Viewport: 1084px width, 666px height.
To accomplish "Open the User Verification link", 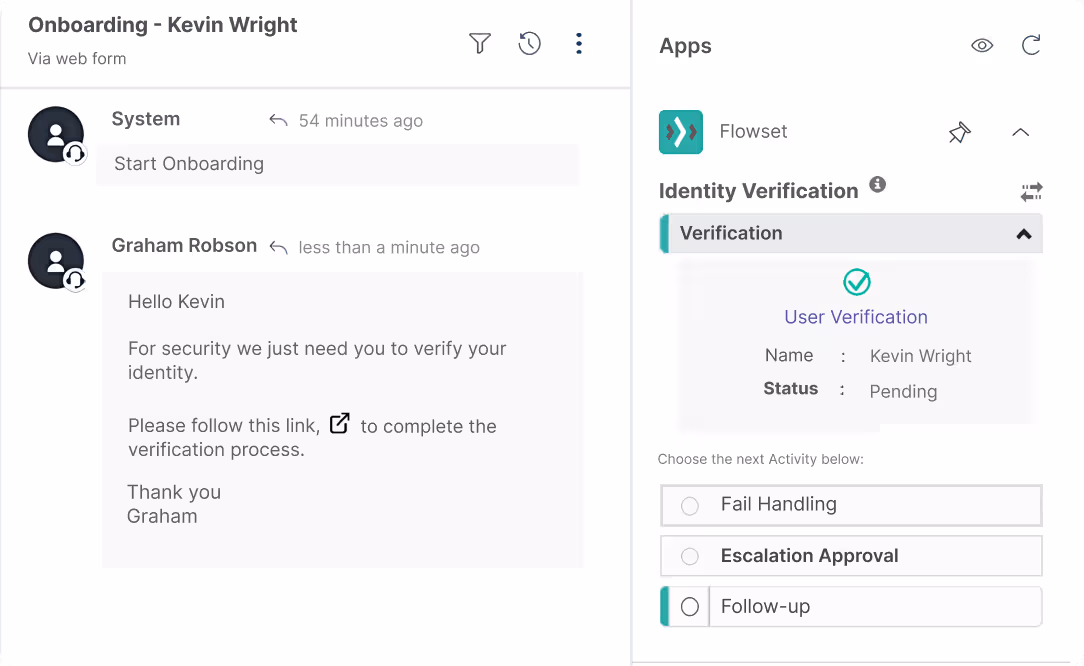I will point(856,317).
